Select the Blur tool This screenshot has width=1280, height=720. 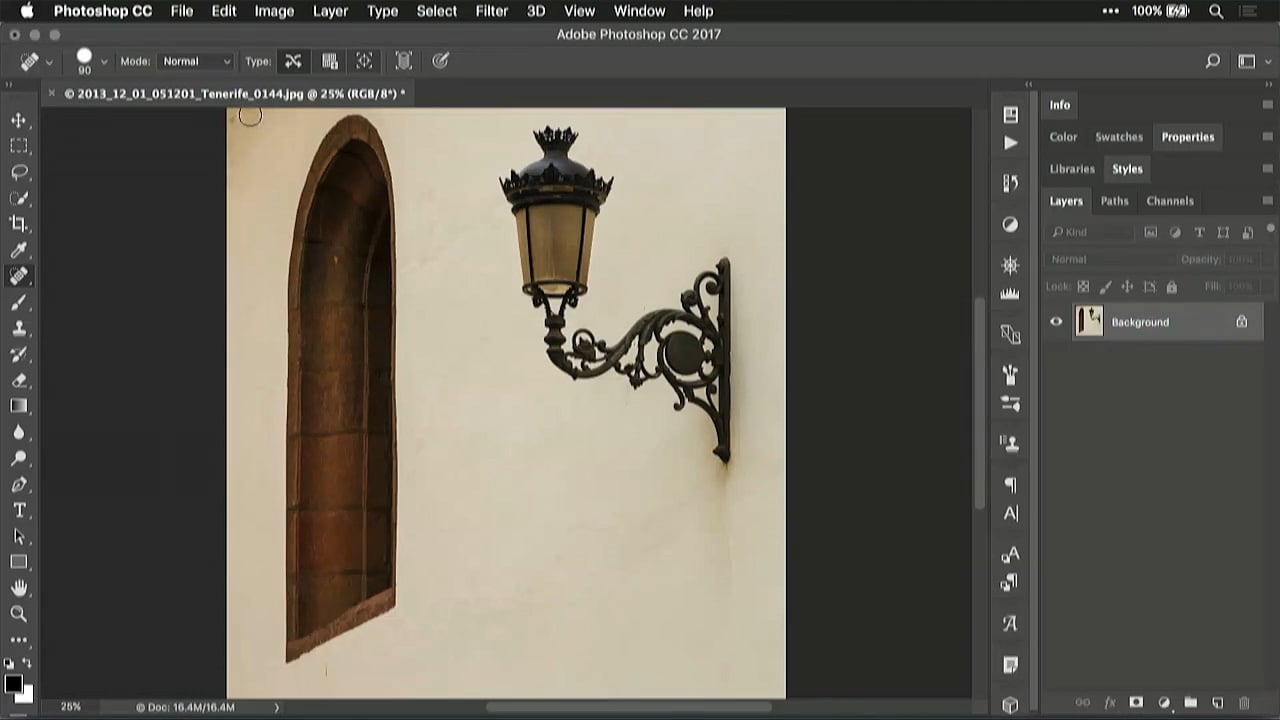click(x=19, y=432)
